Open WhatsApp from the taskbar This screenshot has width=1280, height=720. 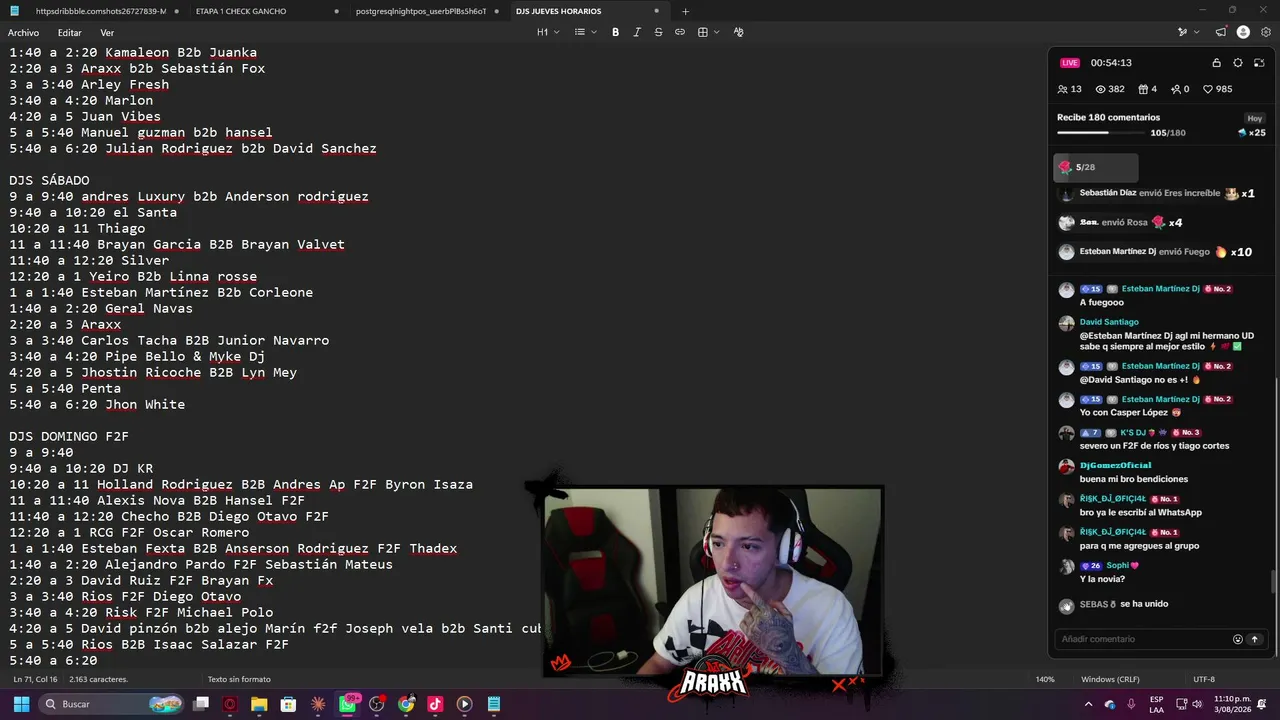(347, 704)
